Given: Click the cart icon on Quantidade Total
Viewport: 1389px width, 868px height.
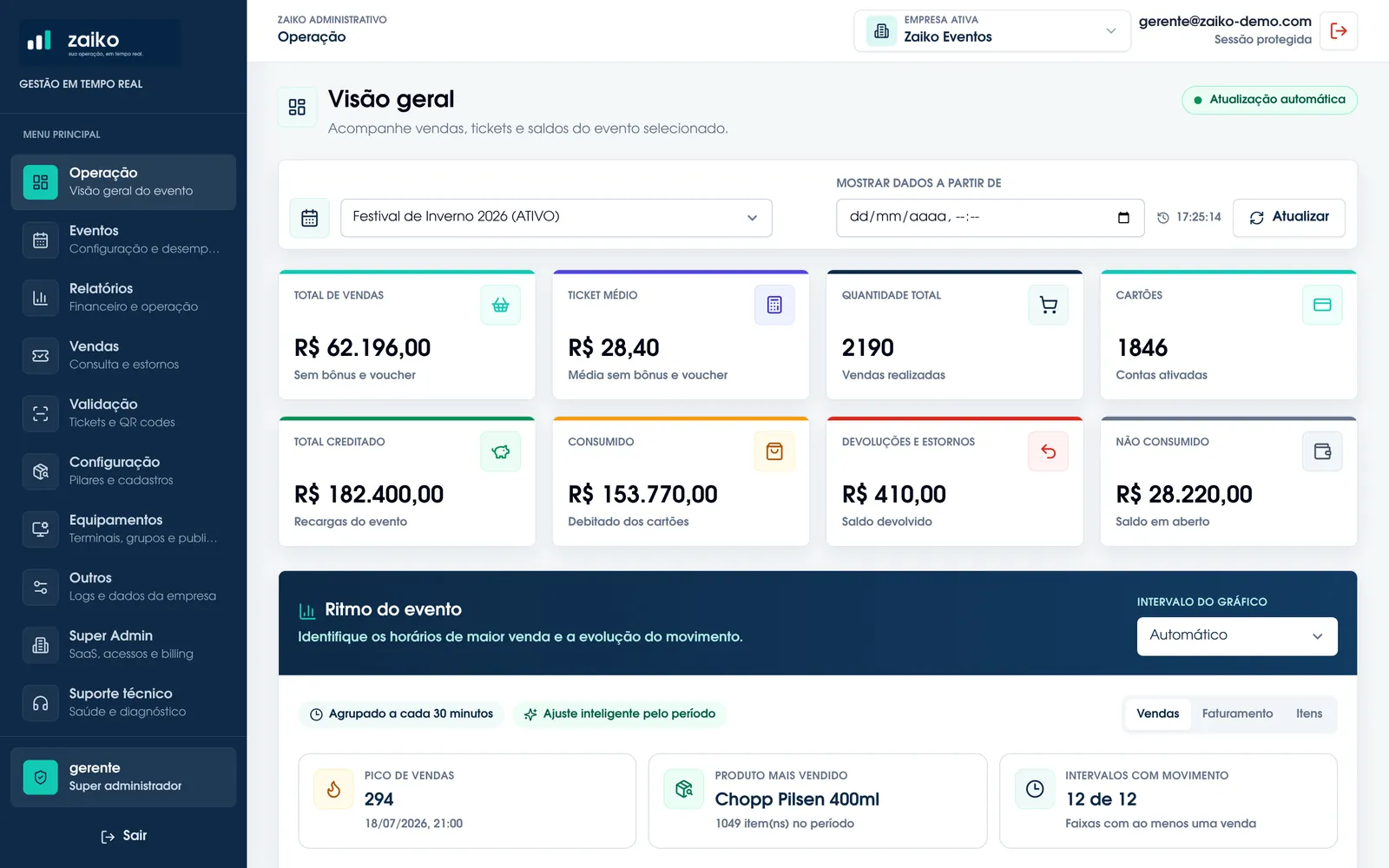Looking at the screenshot, I should click(x=1049, y=305).
